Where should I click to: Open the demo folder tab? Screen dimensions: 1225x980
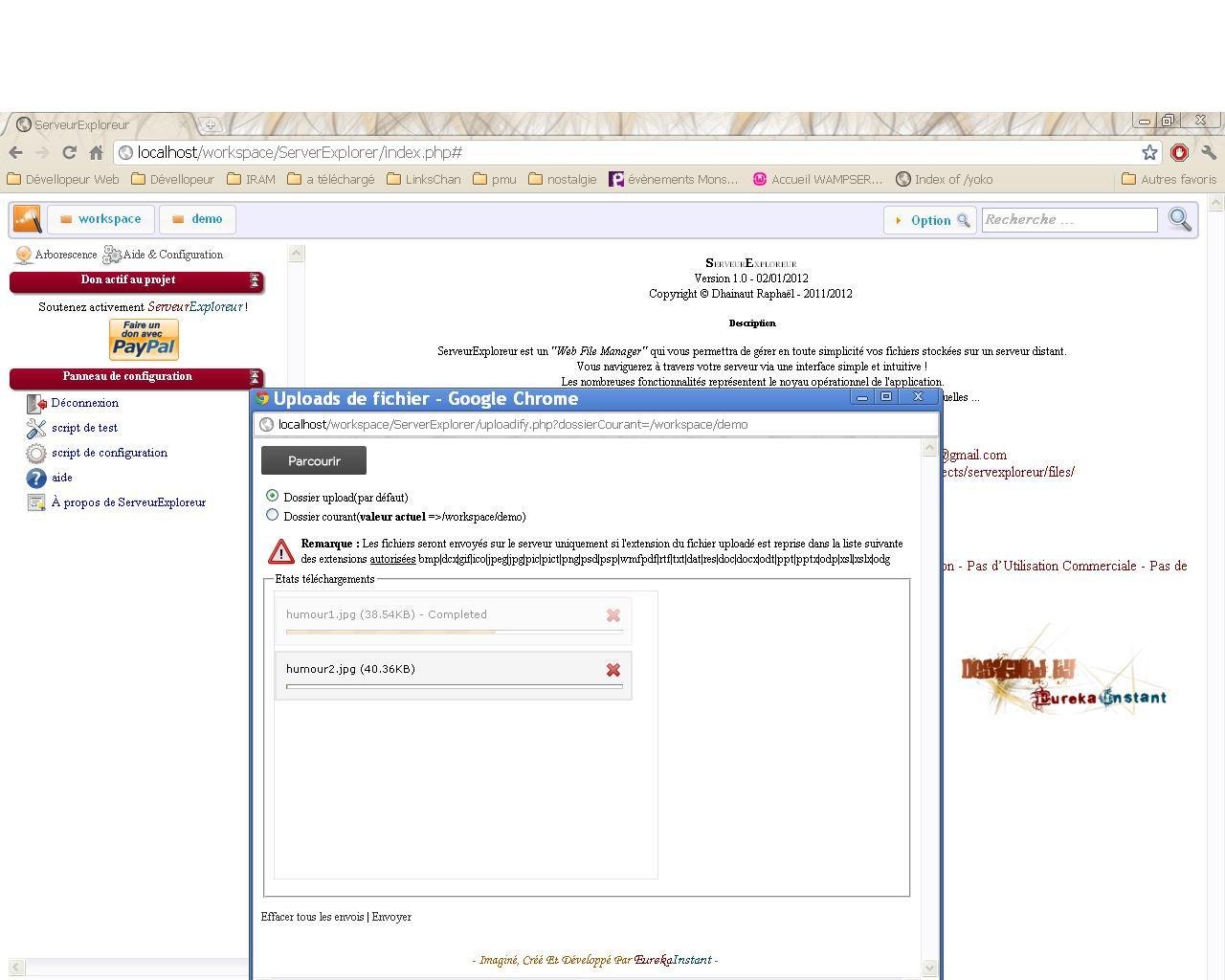(197, 218)
